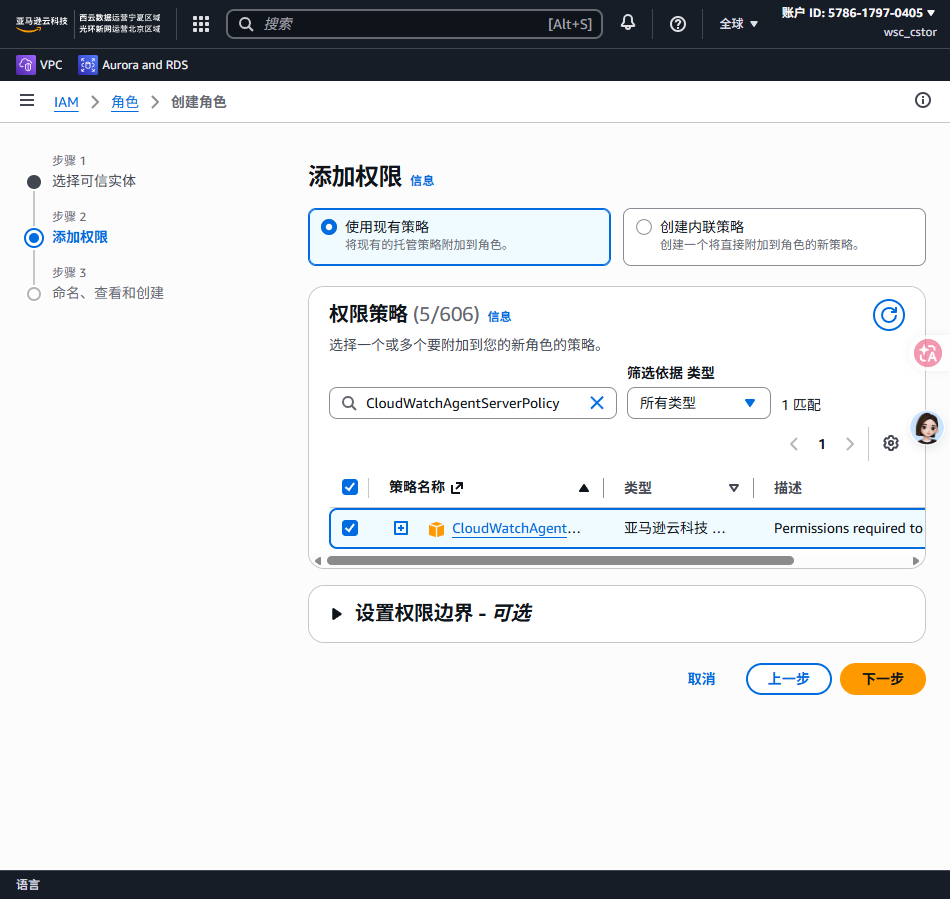Click the 取消 button

[701, 679]
